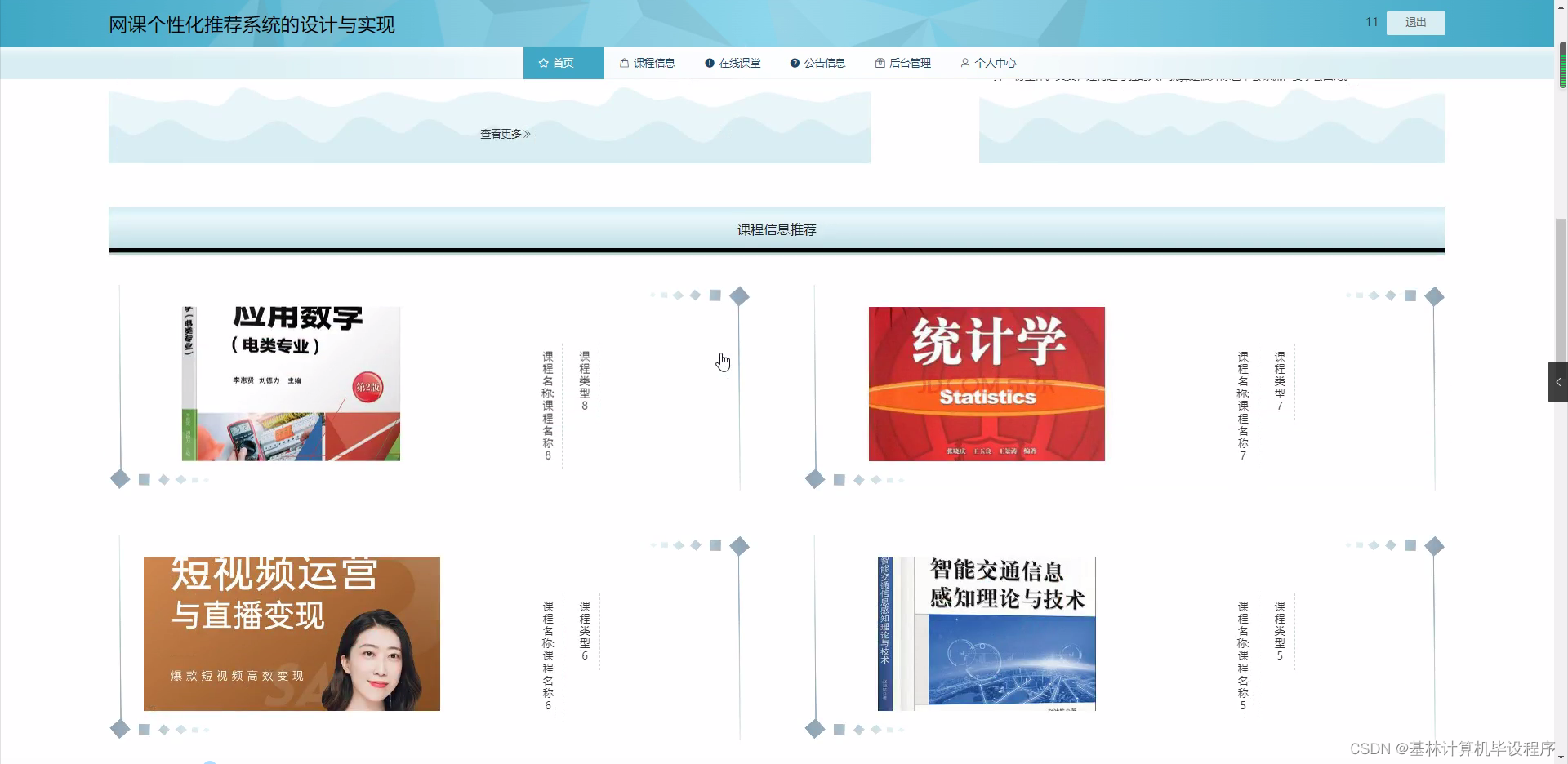Click the 退出 logout button

pos(1415,23)
